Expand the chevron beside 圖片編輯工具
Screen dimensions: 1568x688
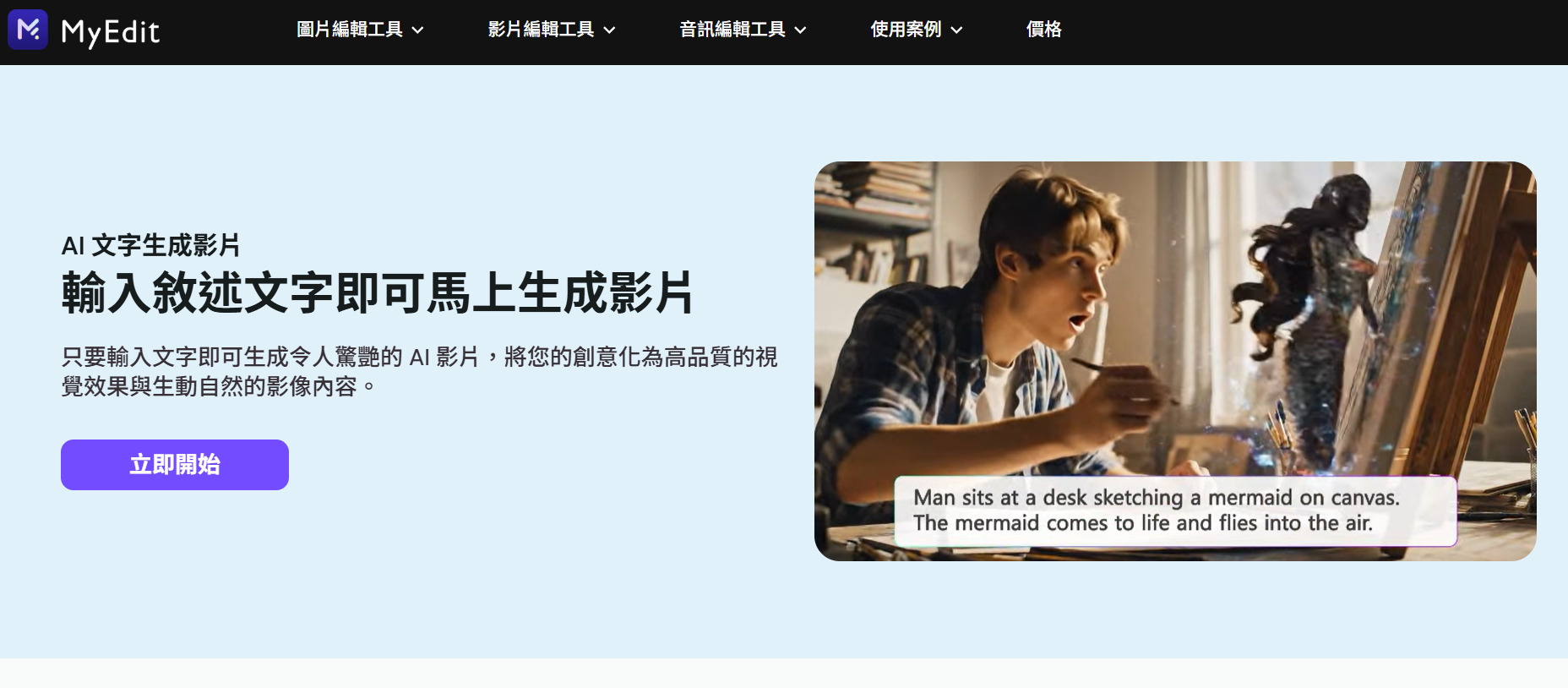(417, 30)
